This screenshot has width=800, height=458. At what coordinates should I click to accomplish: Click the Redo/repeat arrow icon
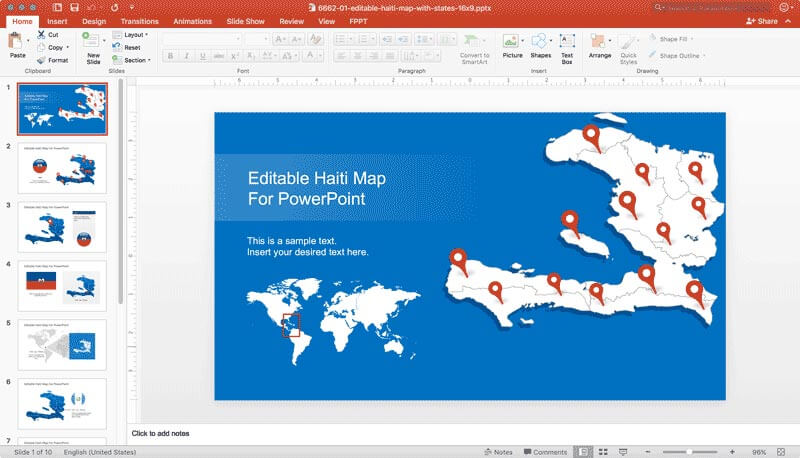click(x=115, y=8)
